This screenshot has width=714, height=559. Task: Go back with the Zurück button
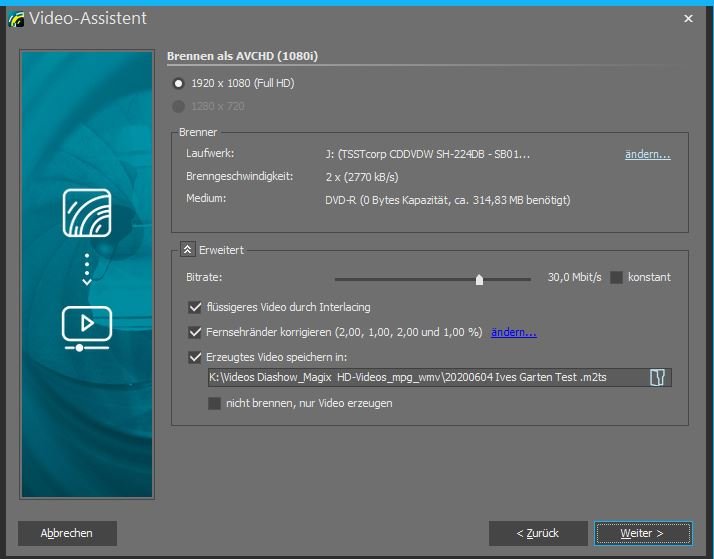(537, 533)
